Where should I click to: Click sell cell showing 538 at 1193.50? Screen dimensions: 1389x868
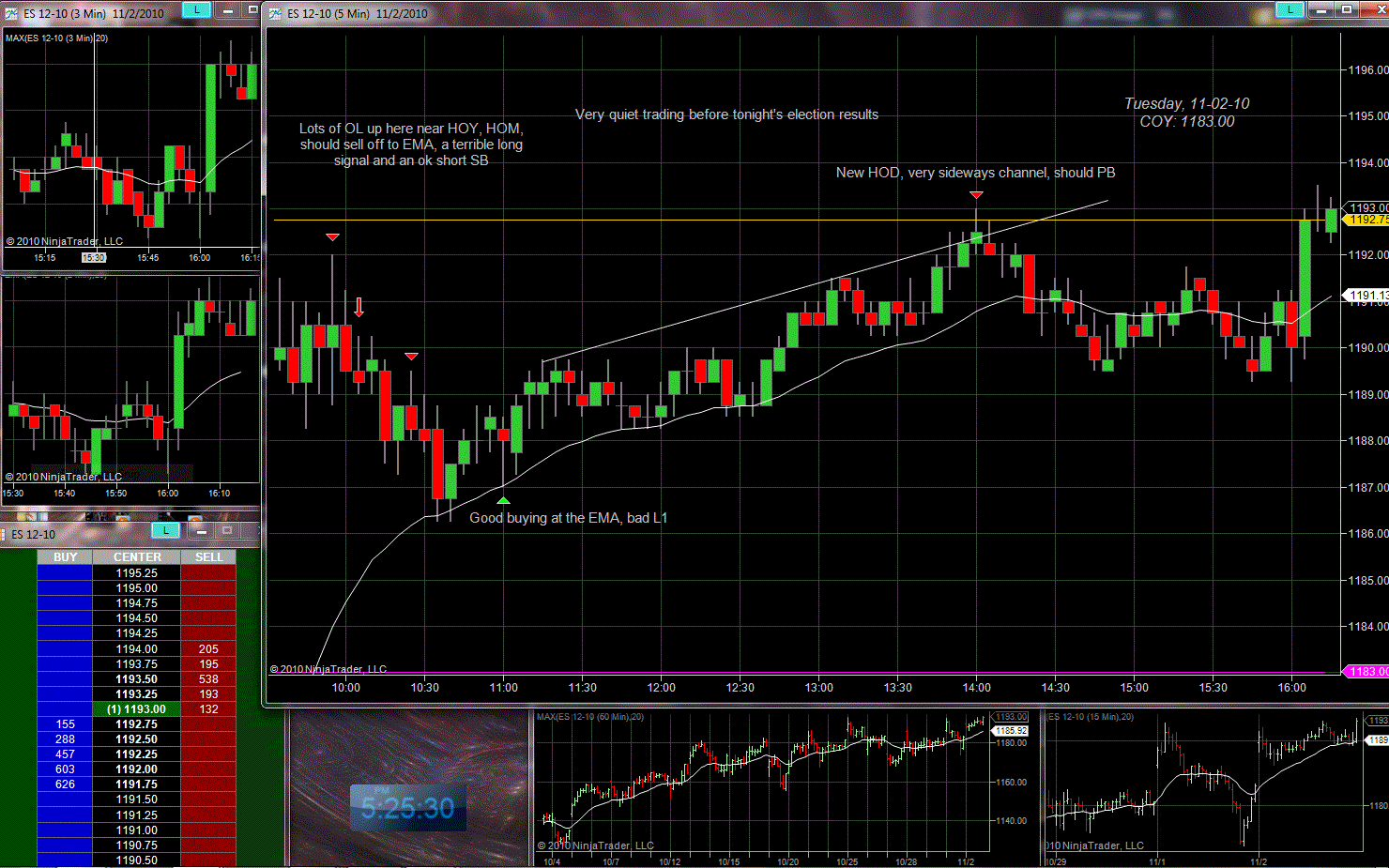(208, 679)
